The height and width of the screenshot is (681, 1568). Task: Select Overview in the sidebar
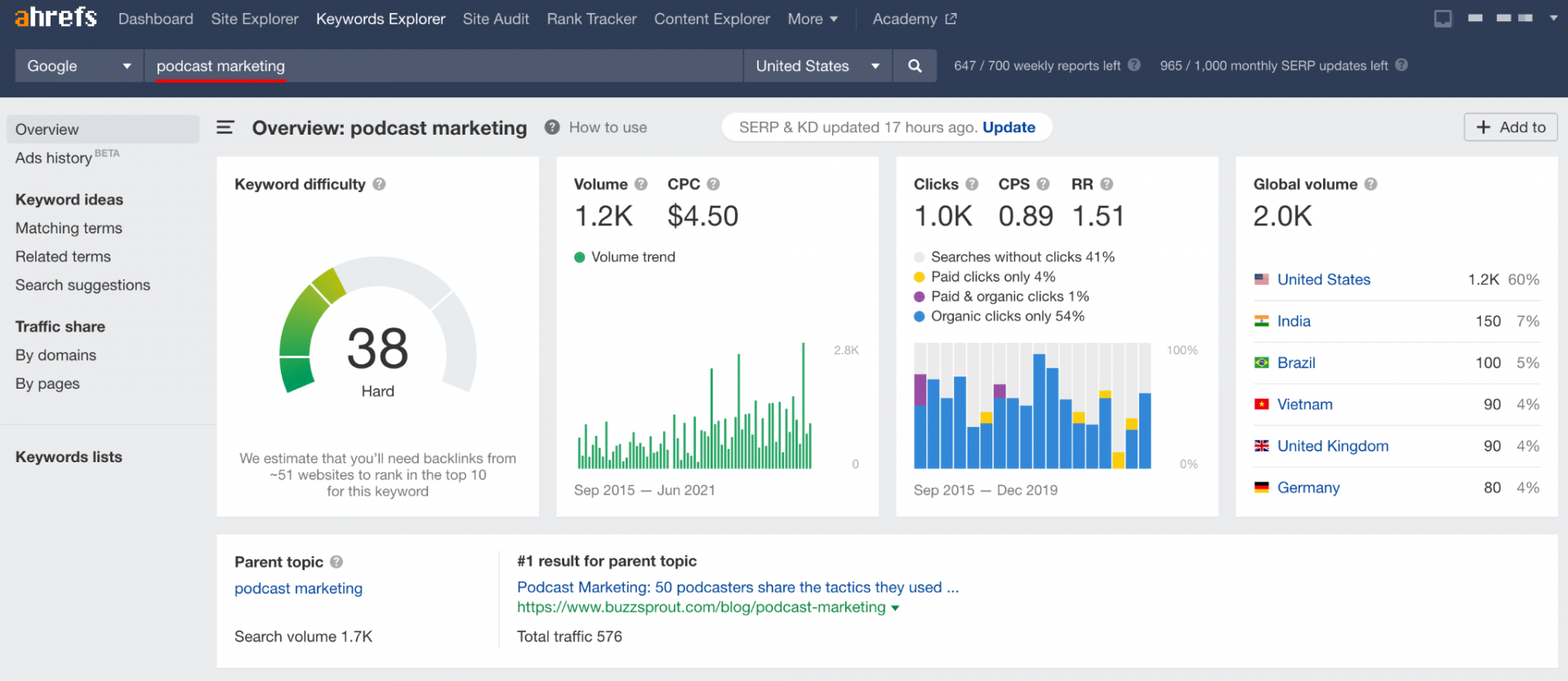click(103, 129)
